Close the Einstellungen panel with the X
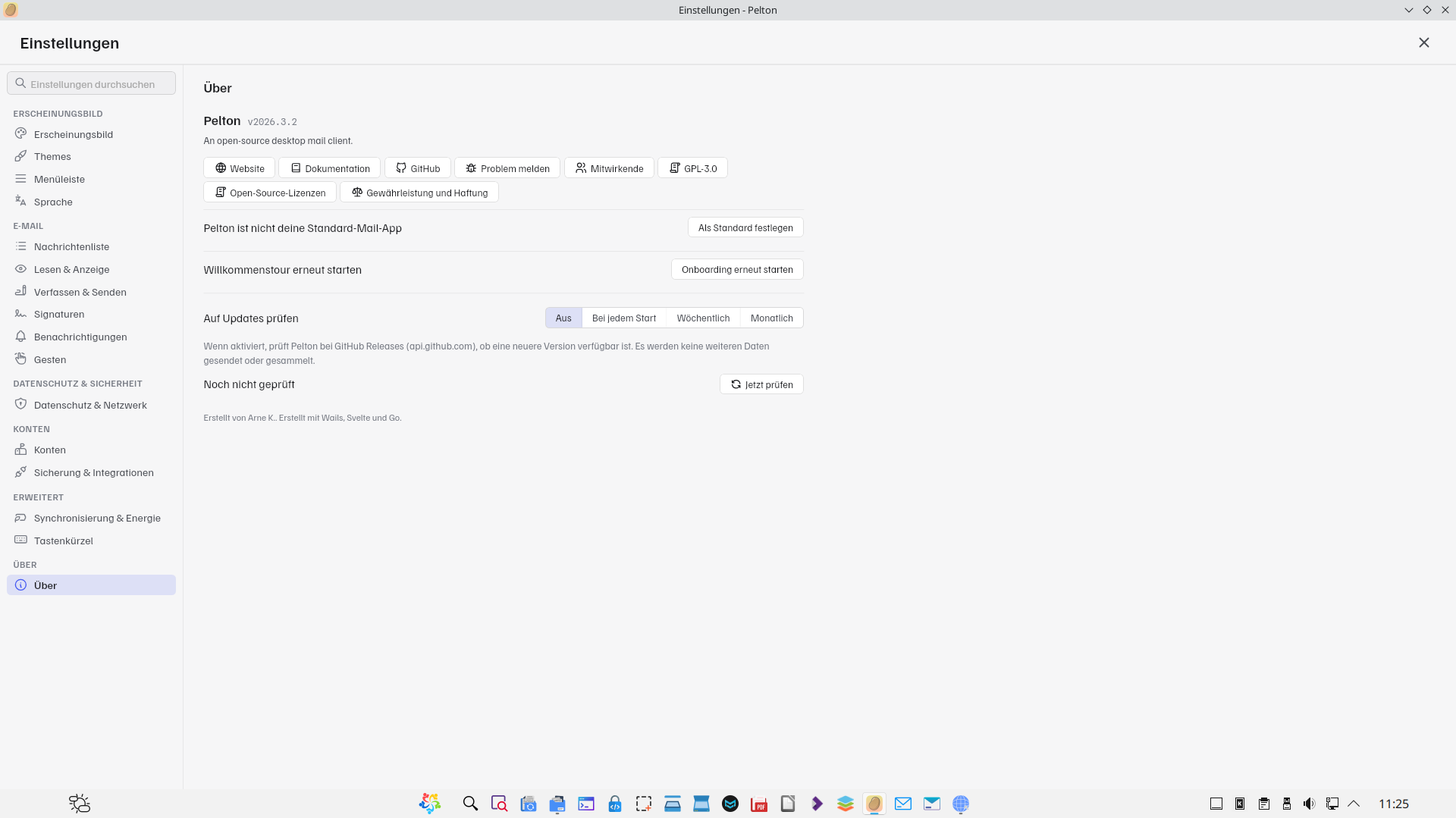Screen dimensions: 1456x818 coord(1424,42)
